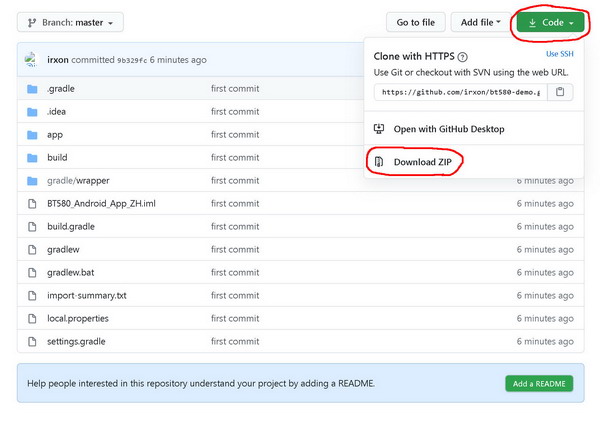Click the .idea folder icon
Image resolution: width=600 pixels, height=422 pixels.
(x=32, y=112)
